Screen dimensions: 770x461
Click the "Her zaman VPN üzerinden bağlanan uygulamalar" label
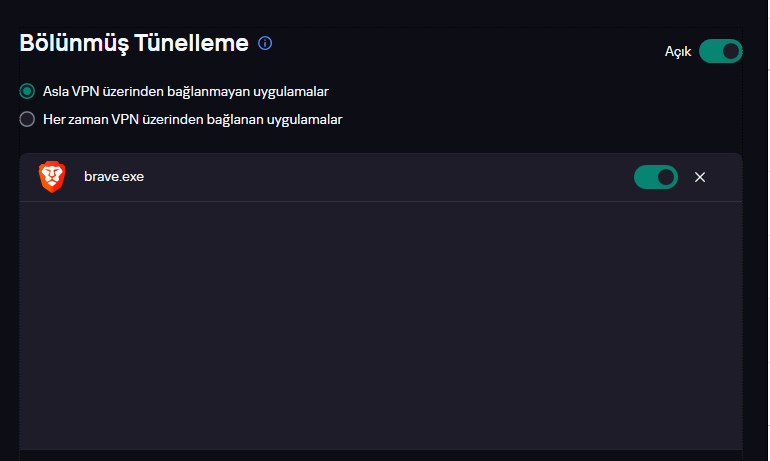coord(193,119)
